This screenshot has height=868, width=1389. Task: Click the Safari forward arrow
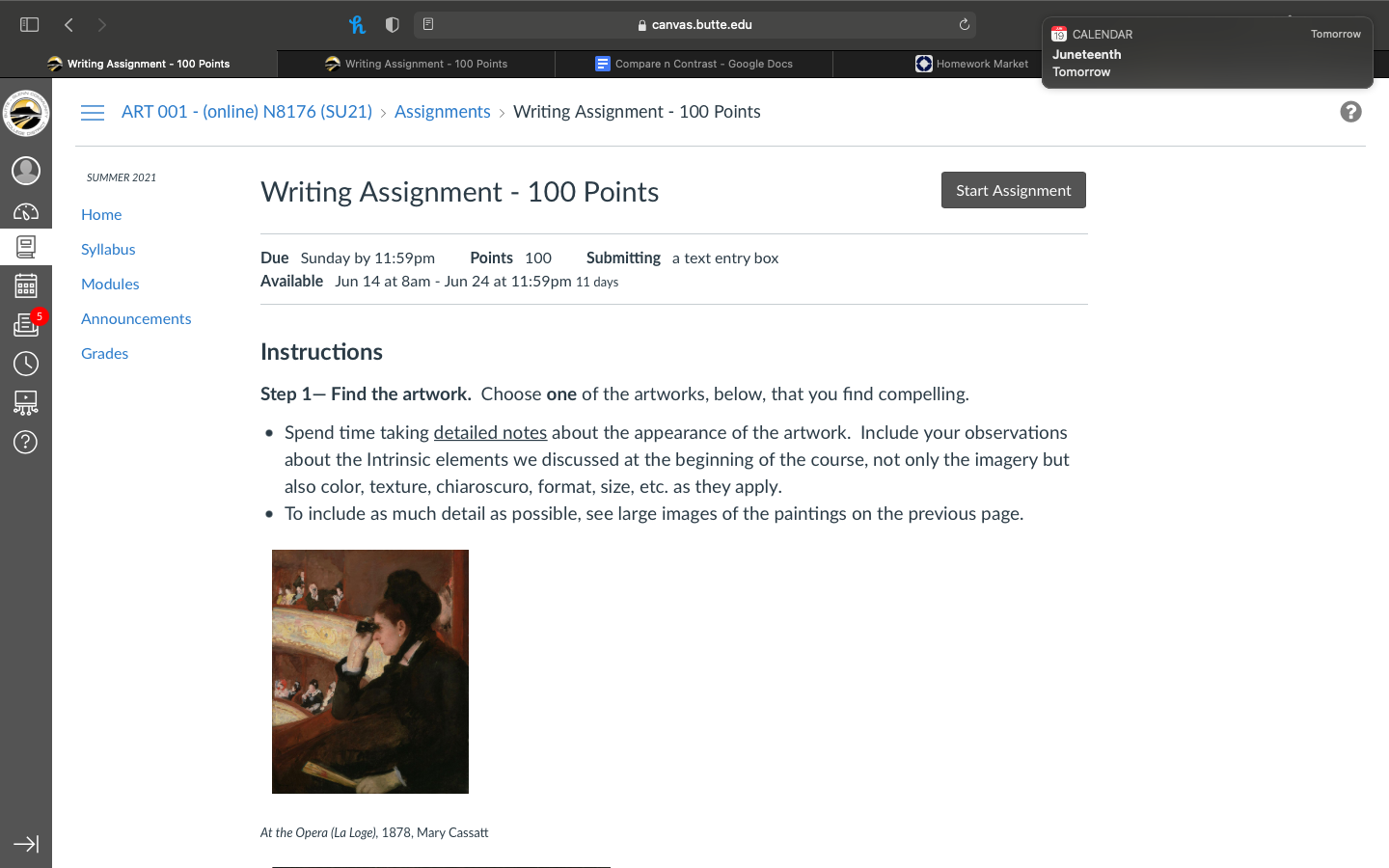point(102,24)
